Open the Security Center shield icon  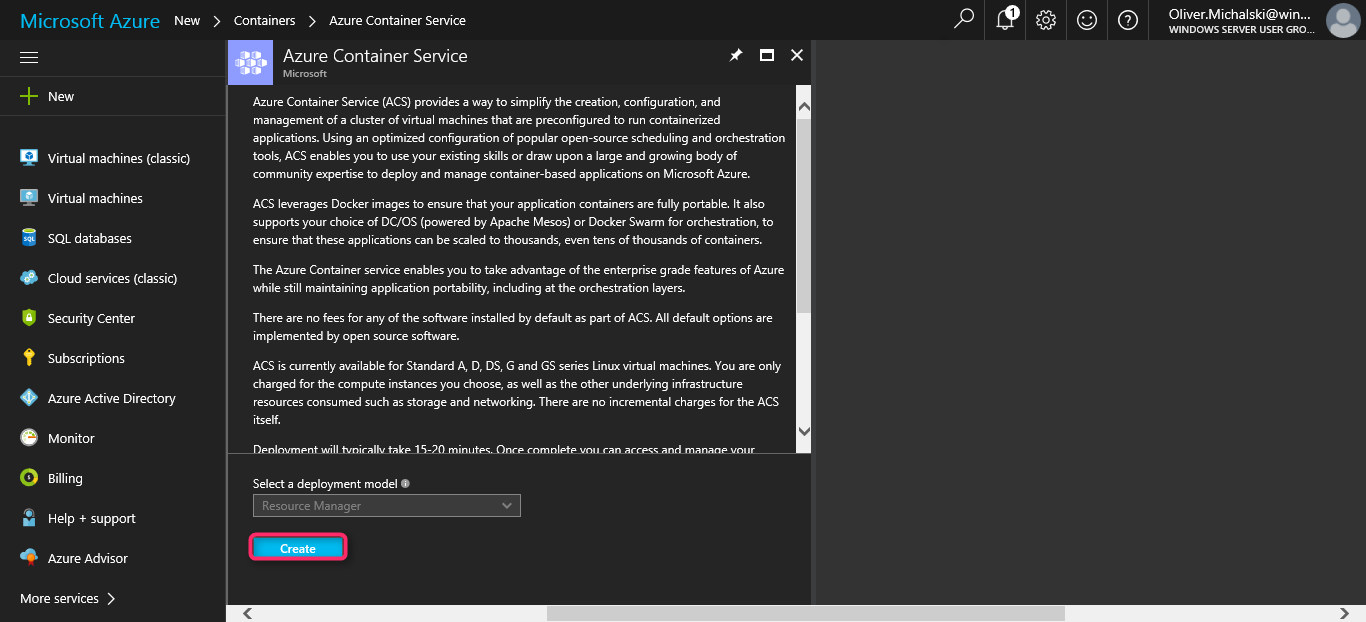pyautogui.click(x=29, y=318)
